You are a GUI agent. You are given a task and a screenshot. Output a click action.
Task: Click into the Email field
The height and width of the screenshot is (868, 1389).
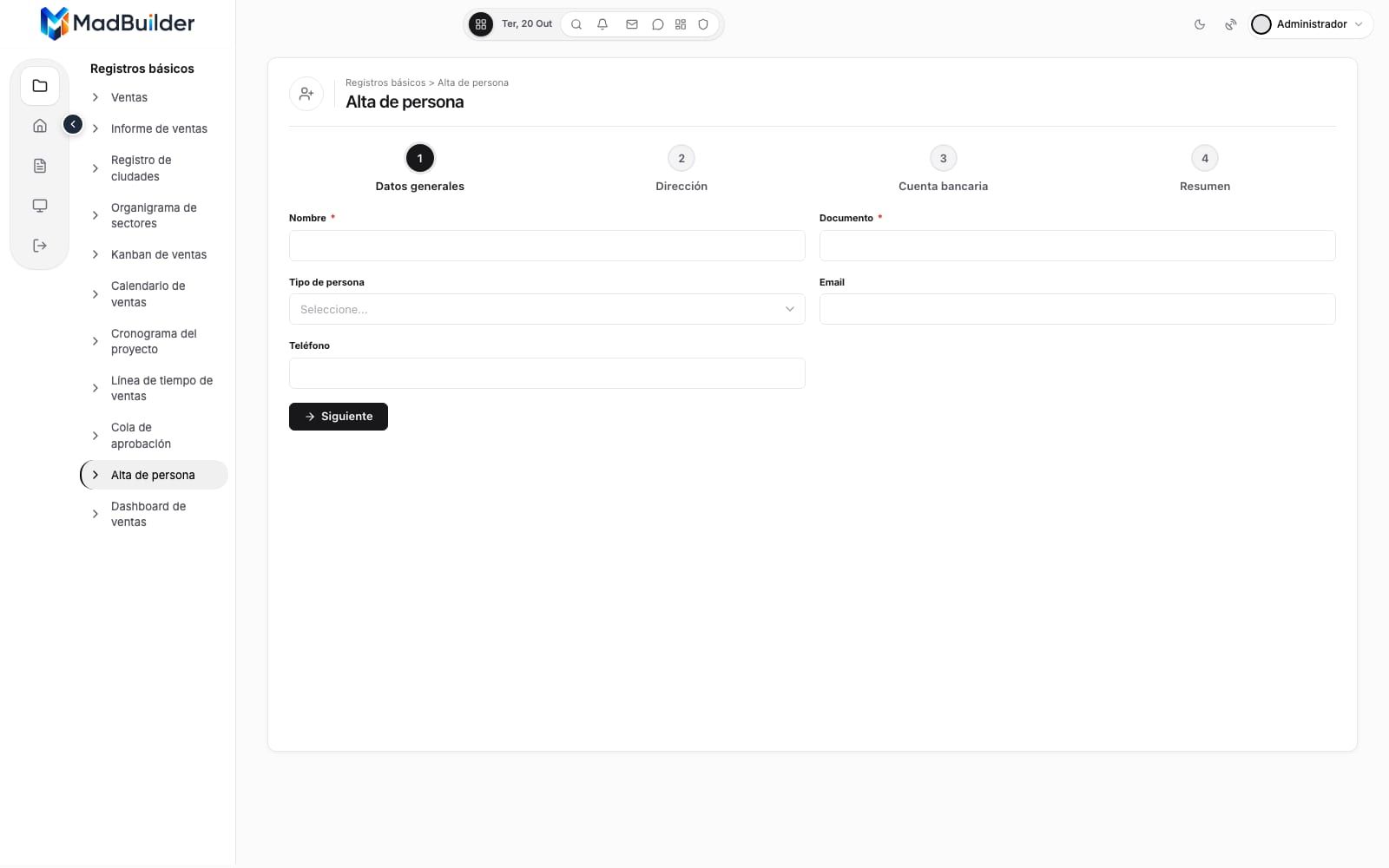pyautogui.click(x=1077, y=309)
